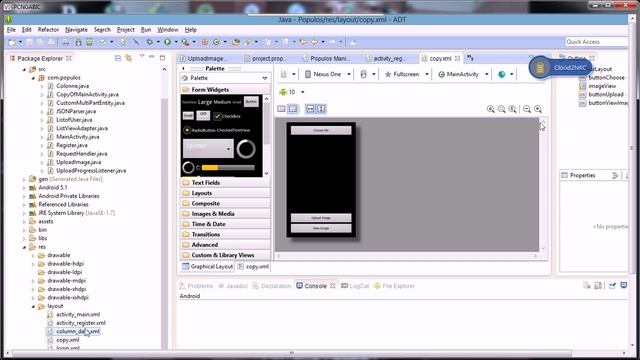Click the Button widget in the palette
The image size is (640, 360).
click(x=251, y=102)
